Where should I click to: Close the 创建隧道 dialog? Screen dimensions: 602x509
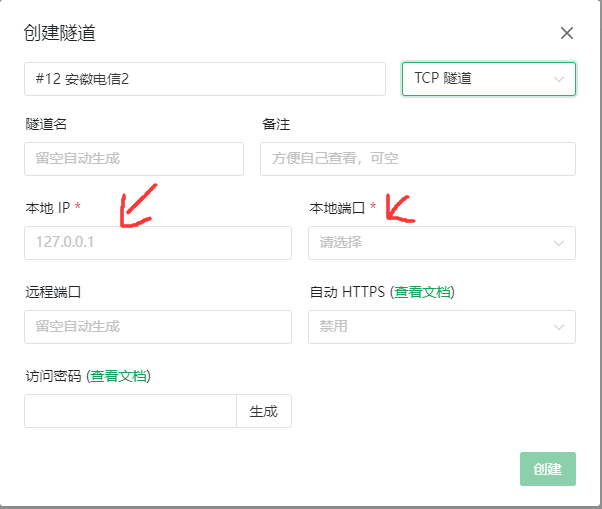pyautogui.click(x=567, y=33)
